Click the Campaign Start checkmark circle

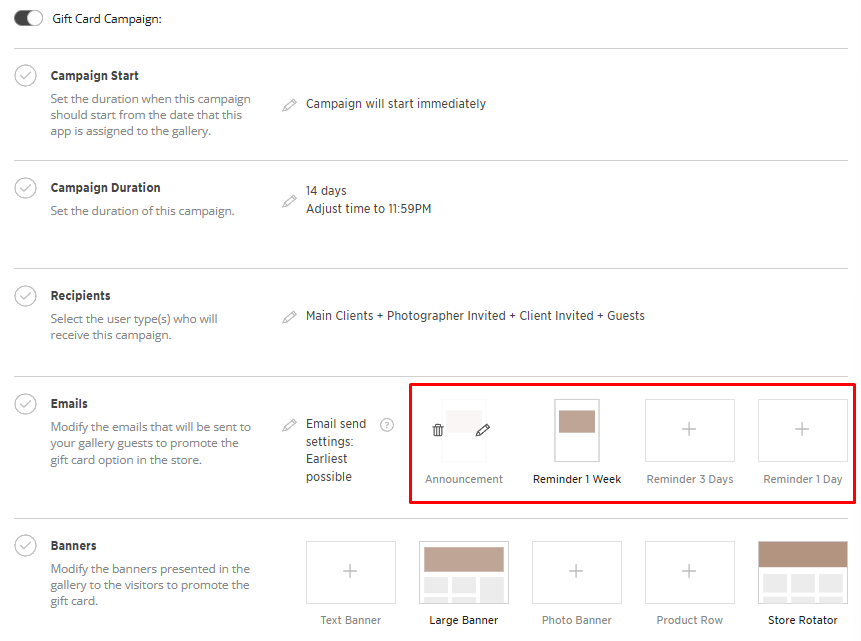pyautogui.click(x=26, y=76)
